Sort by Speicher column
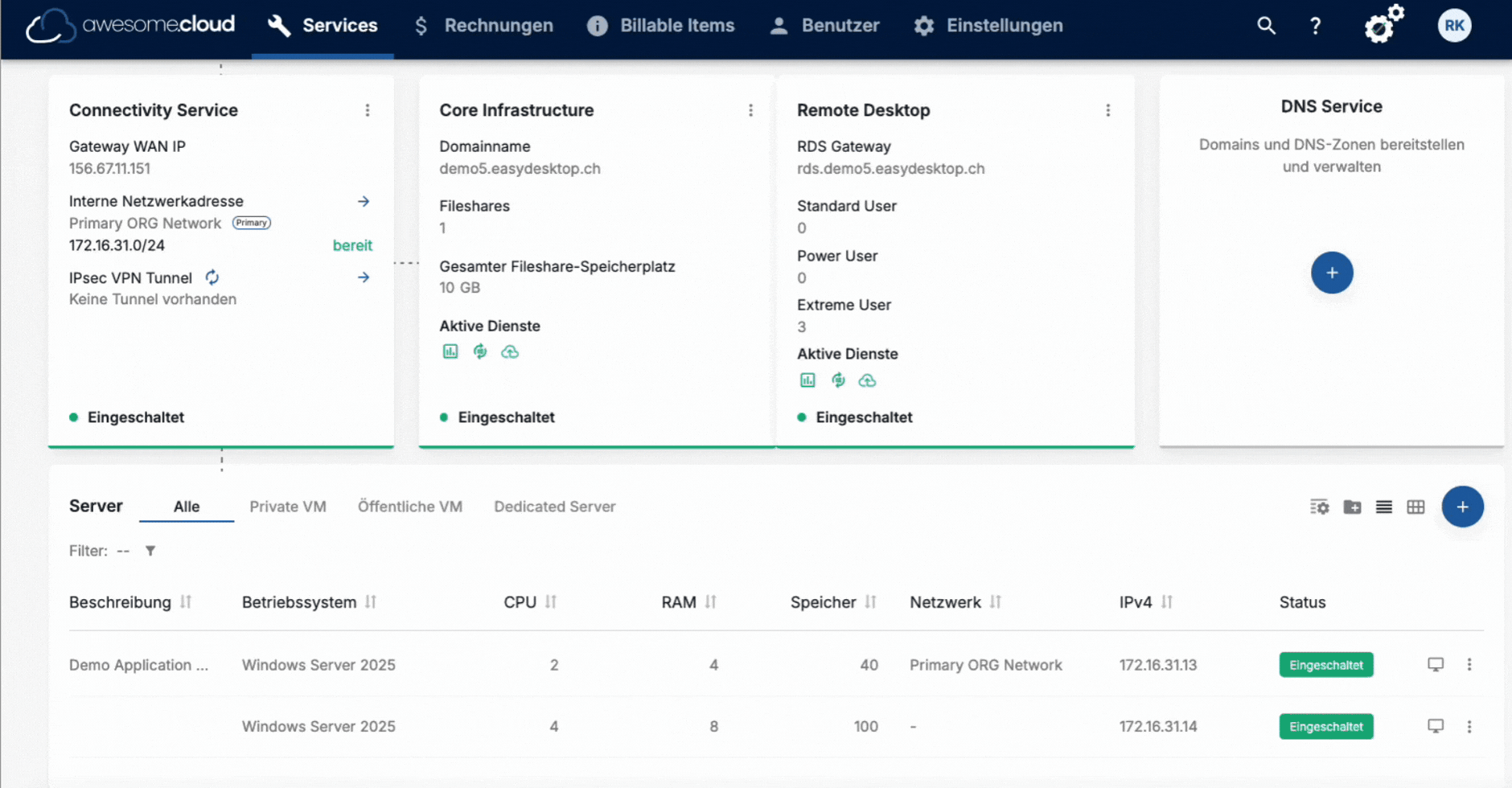 point(871,601)
